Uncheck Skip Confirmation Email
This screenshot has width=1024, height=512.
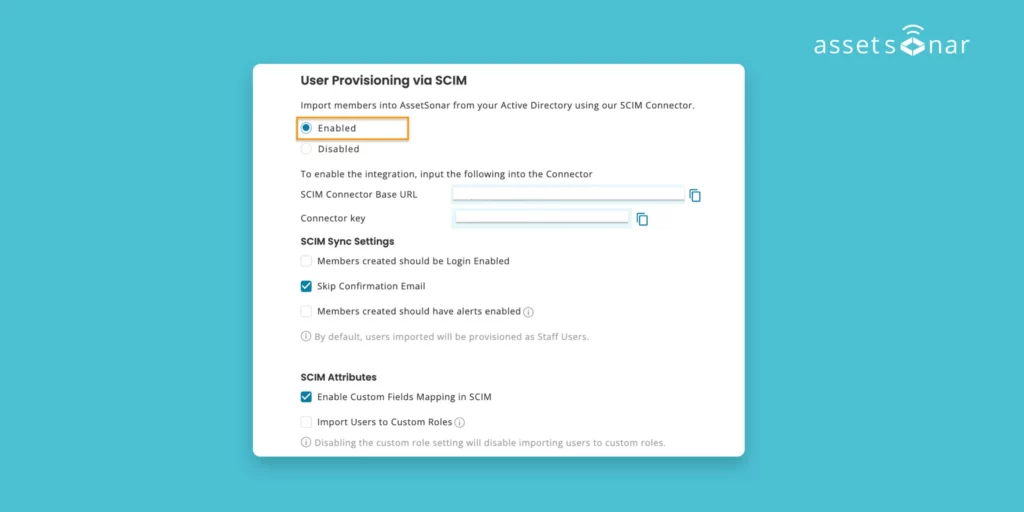coord(306,286)
